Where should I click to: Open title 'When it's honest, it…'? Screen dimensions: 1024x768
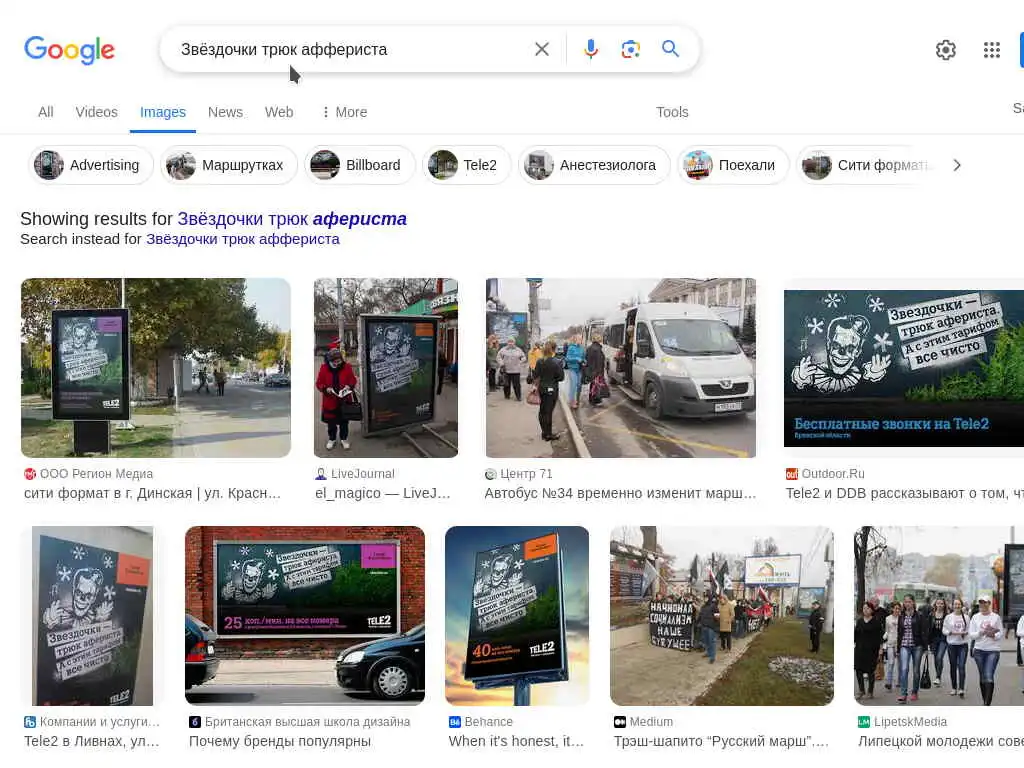pyautogui.click(x=516, y=742)
